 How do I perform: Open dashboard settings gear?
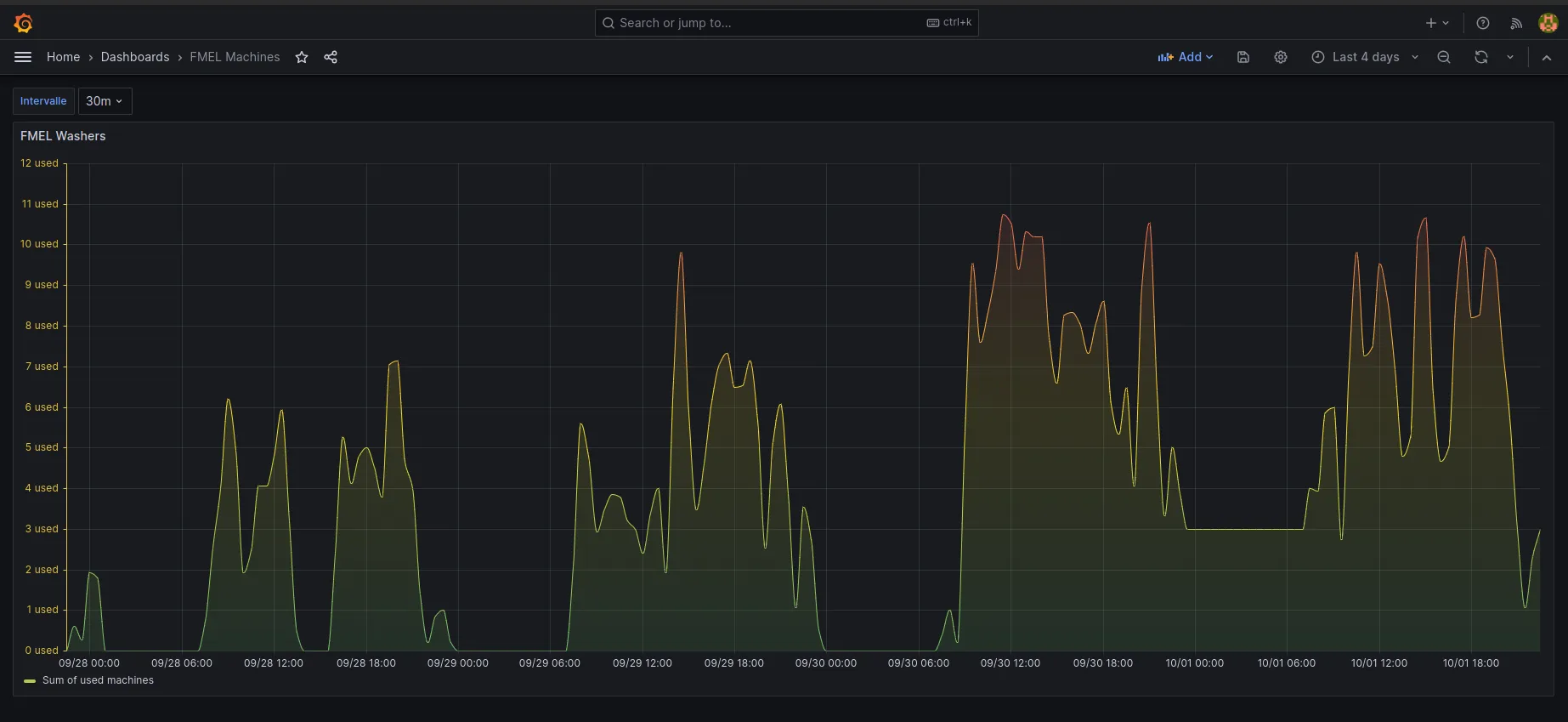[1281, 57]
